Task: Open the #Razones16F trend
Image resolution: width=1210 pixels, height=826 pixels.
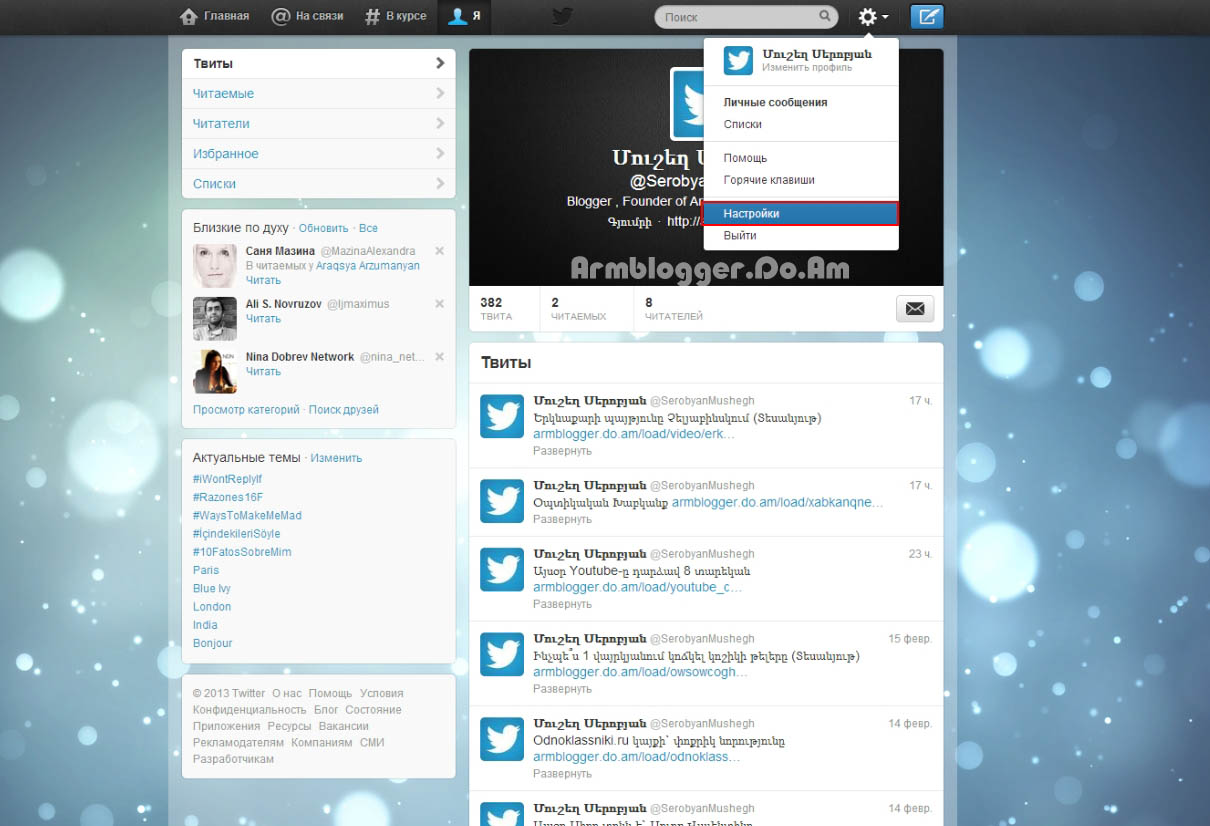Action: [x=228, y=497]
